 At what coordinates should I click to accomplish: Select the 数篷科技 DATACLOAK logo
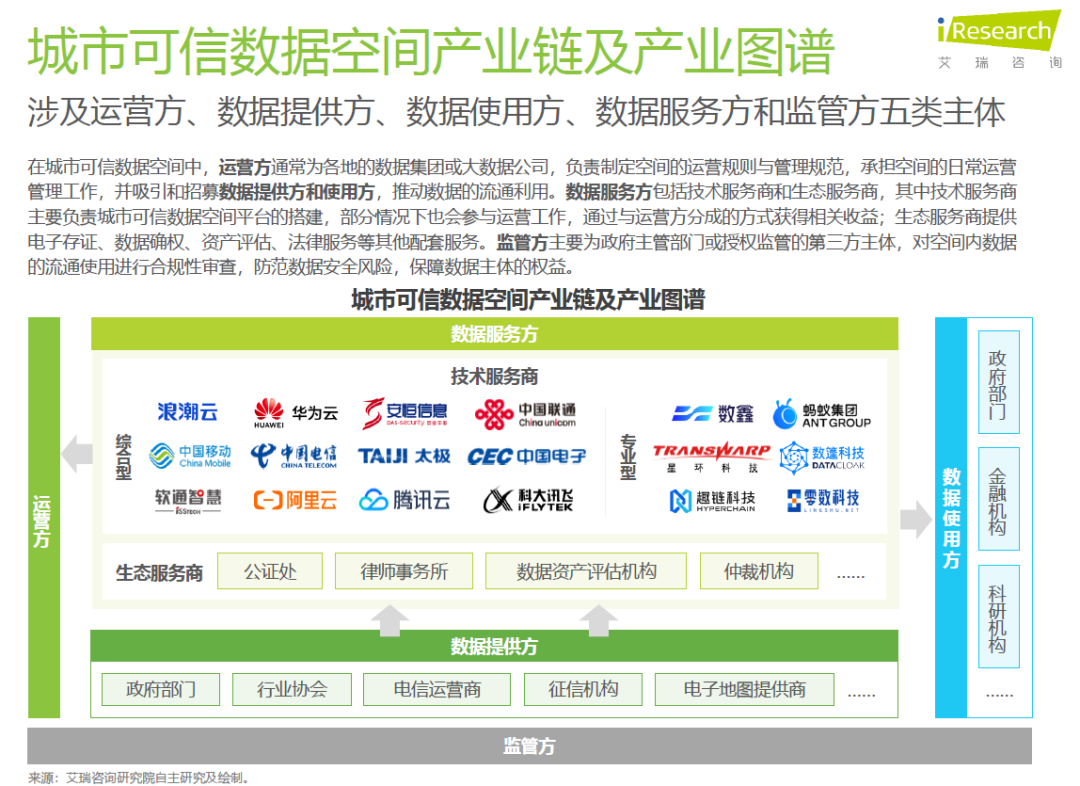[826, 457]
